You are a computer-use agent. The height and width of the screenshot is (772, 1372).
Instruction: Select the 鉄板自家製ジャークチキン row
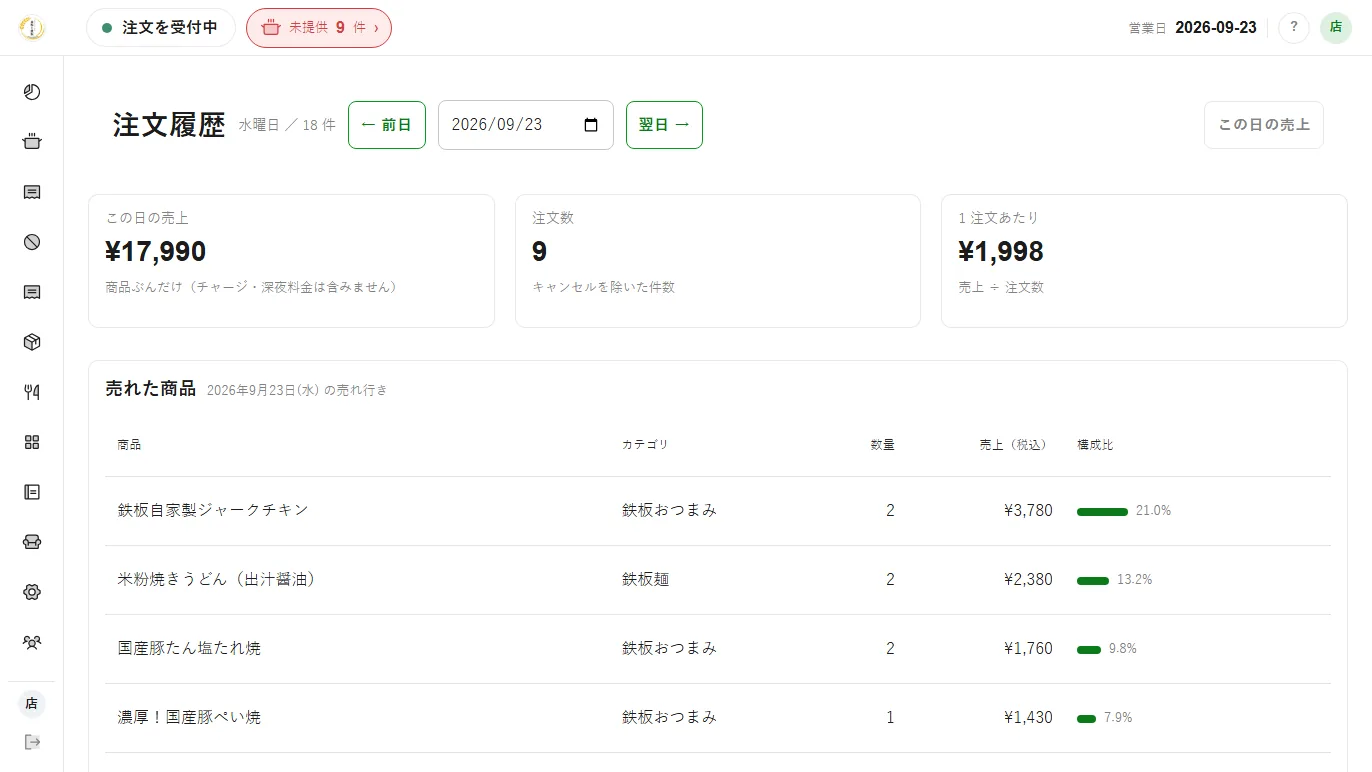point(718,511)
